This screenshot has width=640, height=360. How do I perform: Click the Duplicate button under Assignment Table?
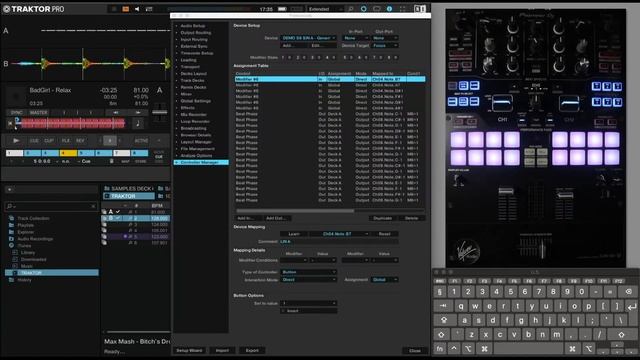(x=382, y=218)
